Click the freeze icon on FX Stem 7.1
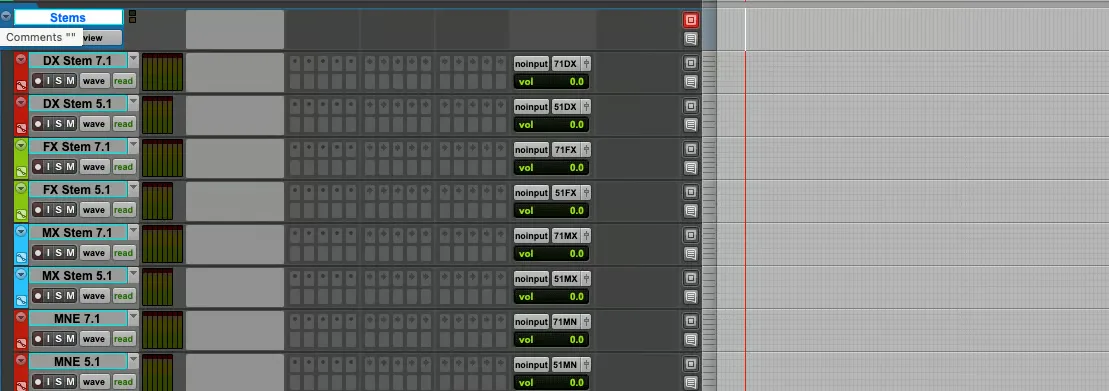1109x391 pixels. tap(690, 149)
